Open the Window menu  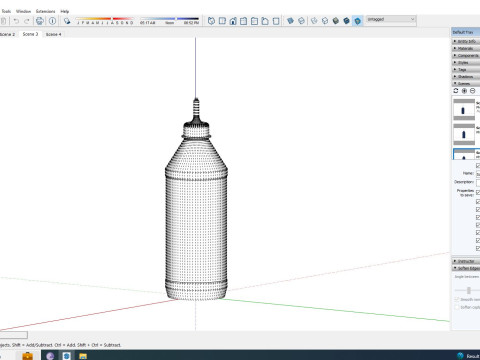[23, 11]
